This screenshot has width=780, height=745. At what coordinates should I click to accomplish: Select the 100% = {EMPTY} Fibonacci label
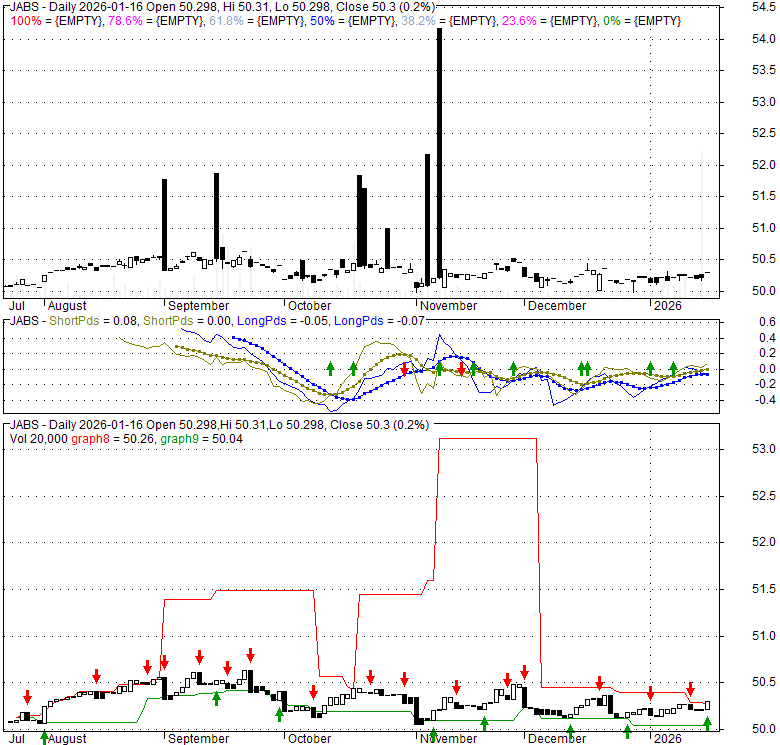click(42, 20)
